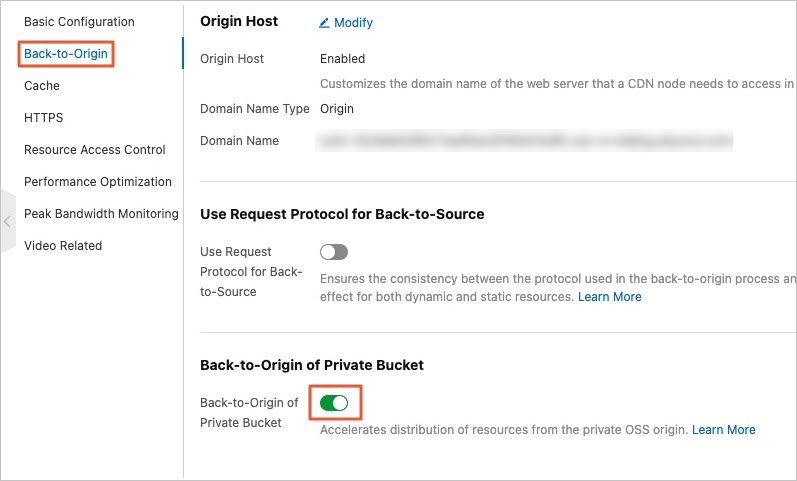This screenshot has height=481, width=797.
Task: Switch to Video Related settings
Action: 63,246
